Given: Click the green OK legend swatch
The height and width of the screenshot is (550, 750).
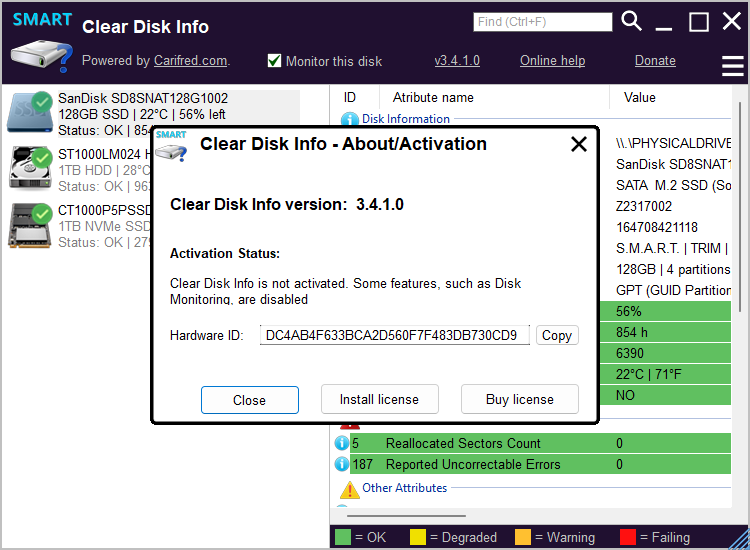Looking at the screenshot, I should (343, 537).
